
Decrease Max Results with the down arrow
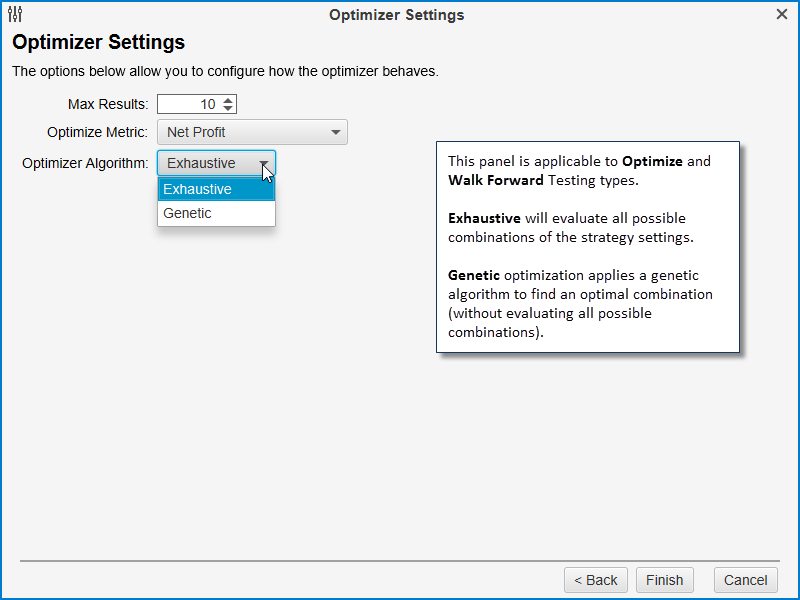(x=229, y=108)
